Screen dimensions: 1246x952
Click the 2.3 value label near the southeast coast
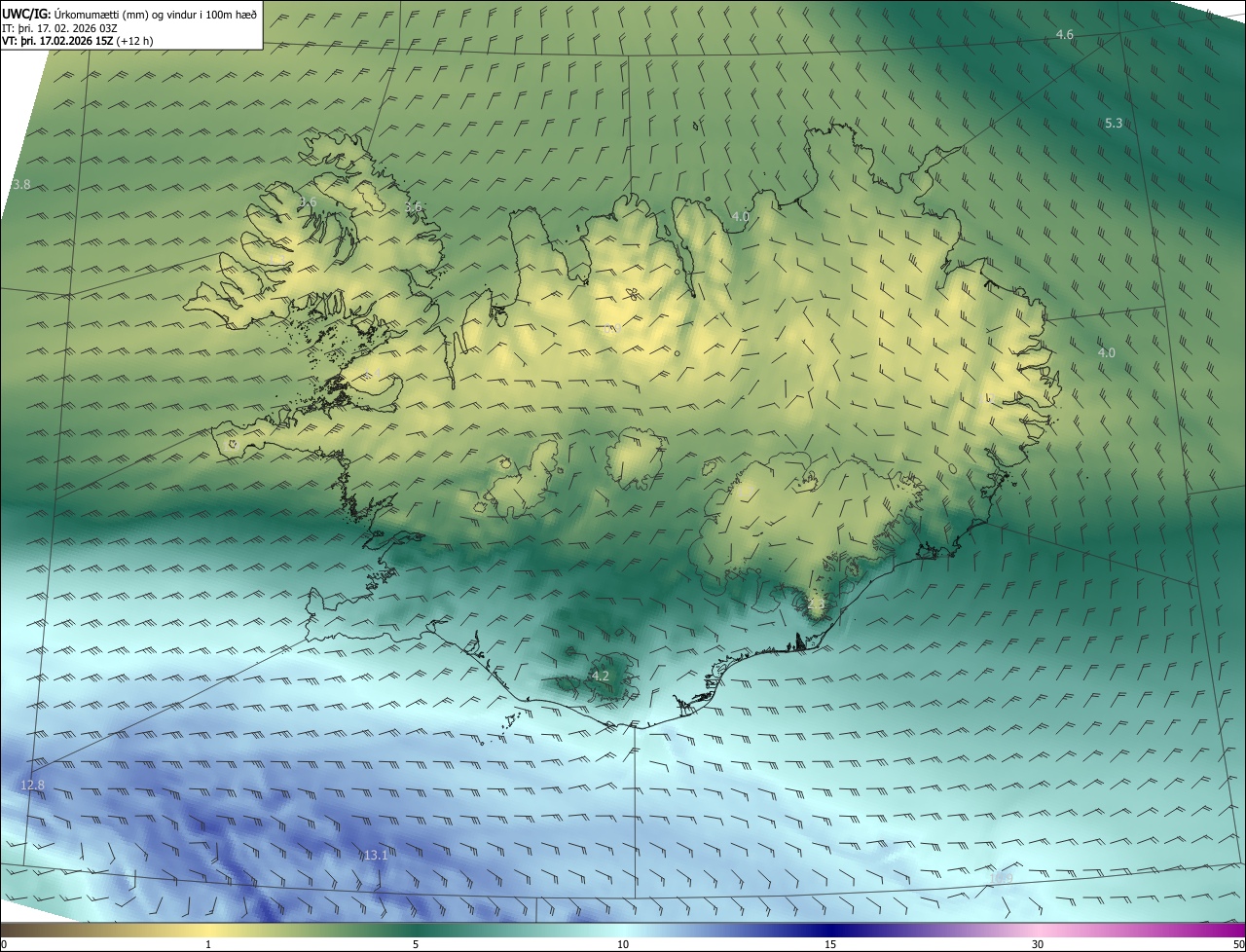[817, 604]
